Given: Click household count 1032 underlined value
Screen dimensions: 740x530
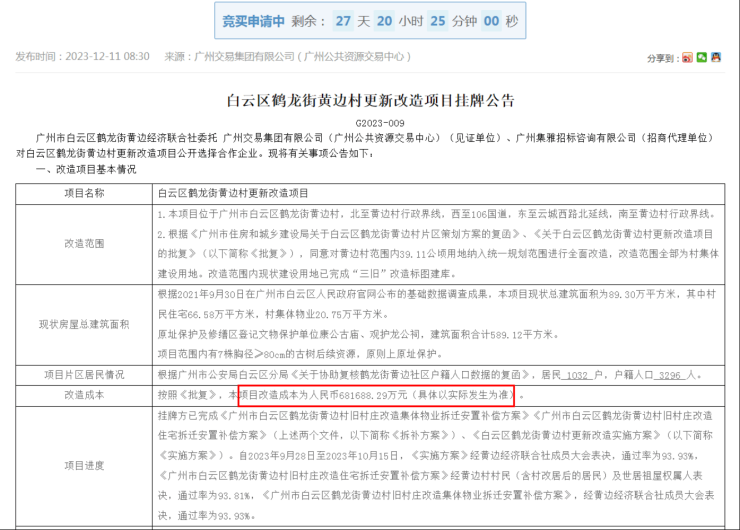Looking at the screenshot, I should pyautogui.click(x=577, y=375).
